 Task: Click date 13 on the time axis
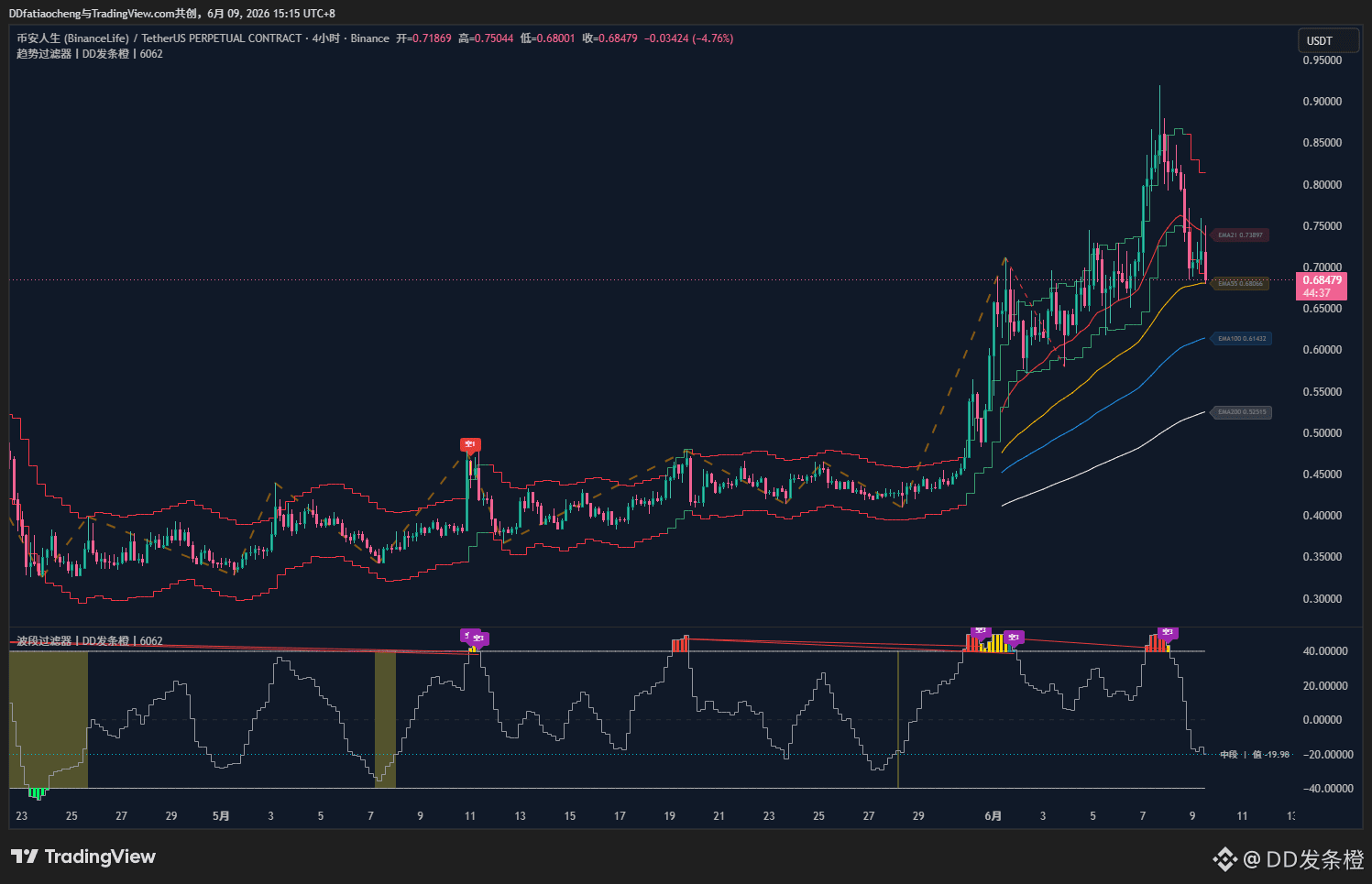click(x=520, y=816)
